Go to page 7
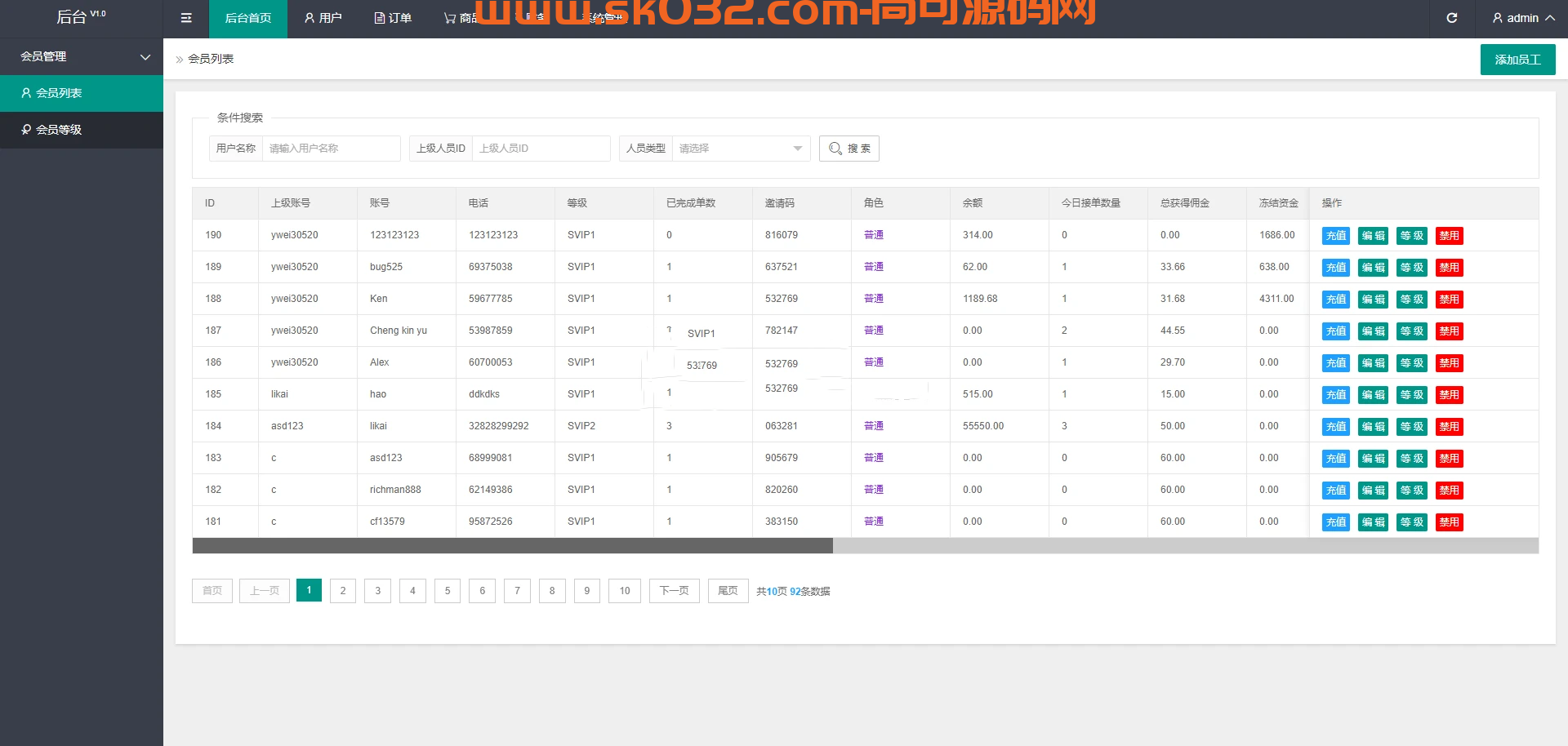1568x746 pixels. tap(518, 591)
